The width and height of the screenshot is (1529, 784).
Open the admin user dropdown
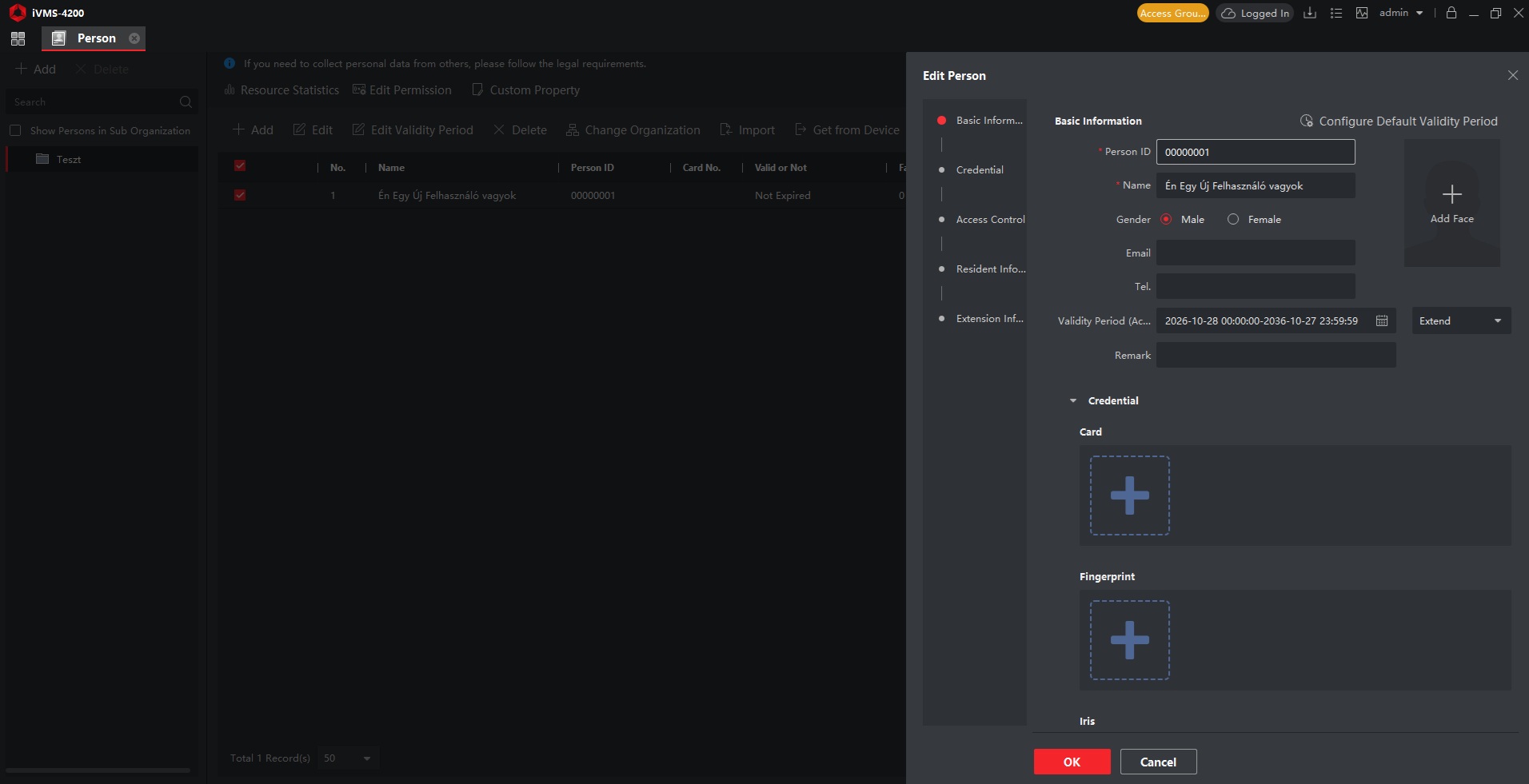pyautogui.click(x=1401, y=13)
